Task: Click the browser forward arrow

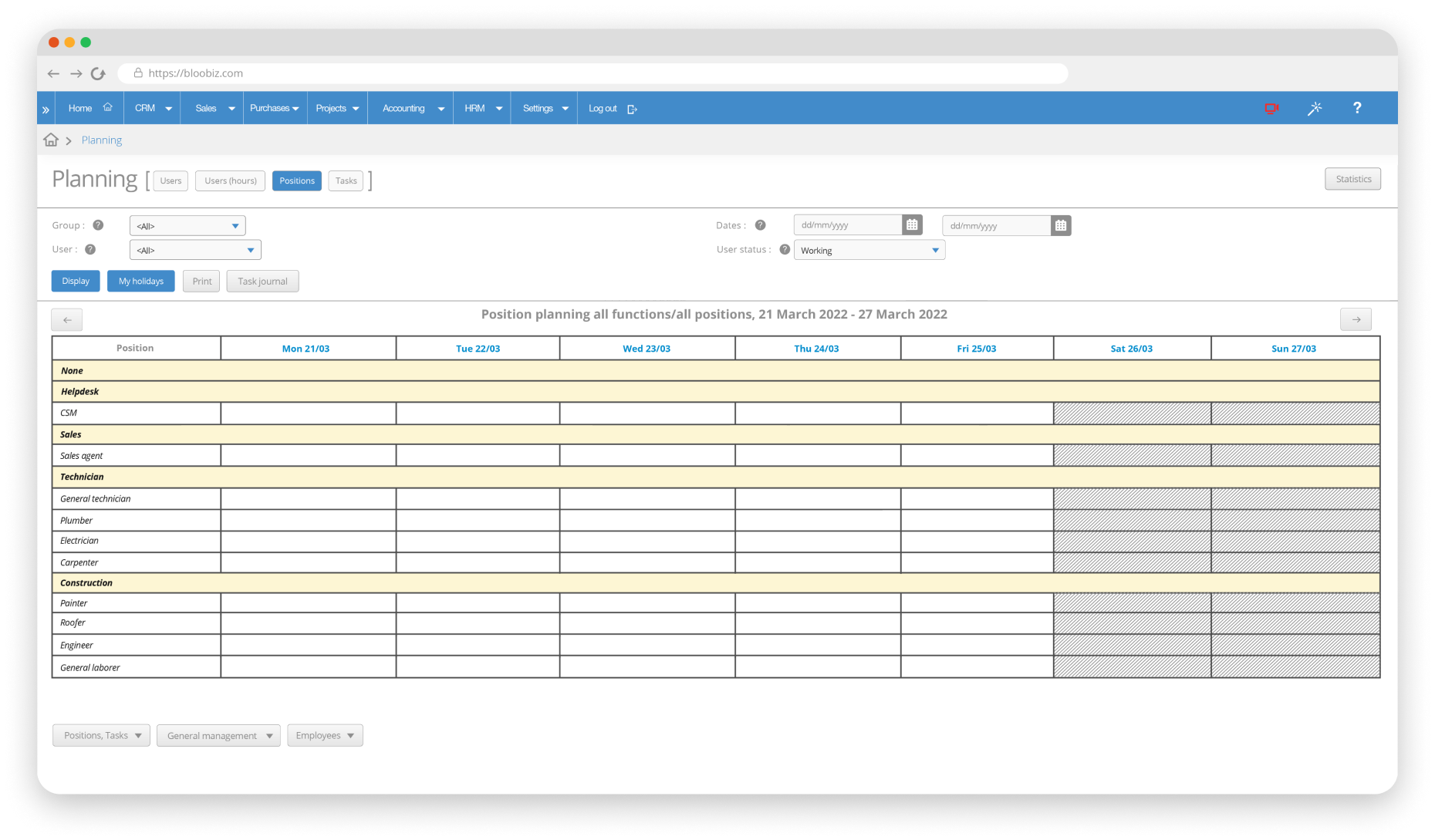Action: (76, 73)
